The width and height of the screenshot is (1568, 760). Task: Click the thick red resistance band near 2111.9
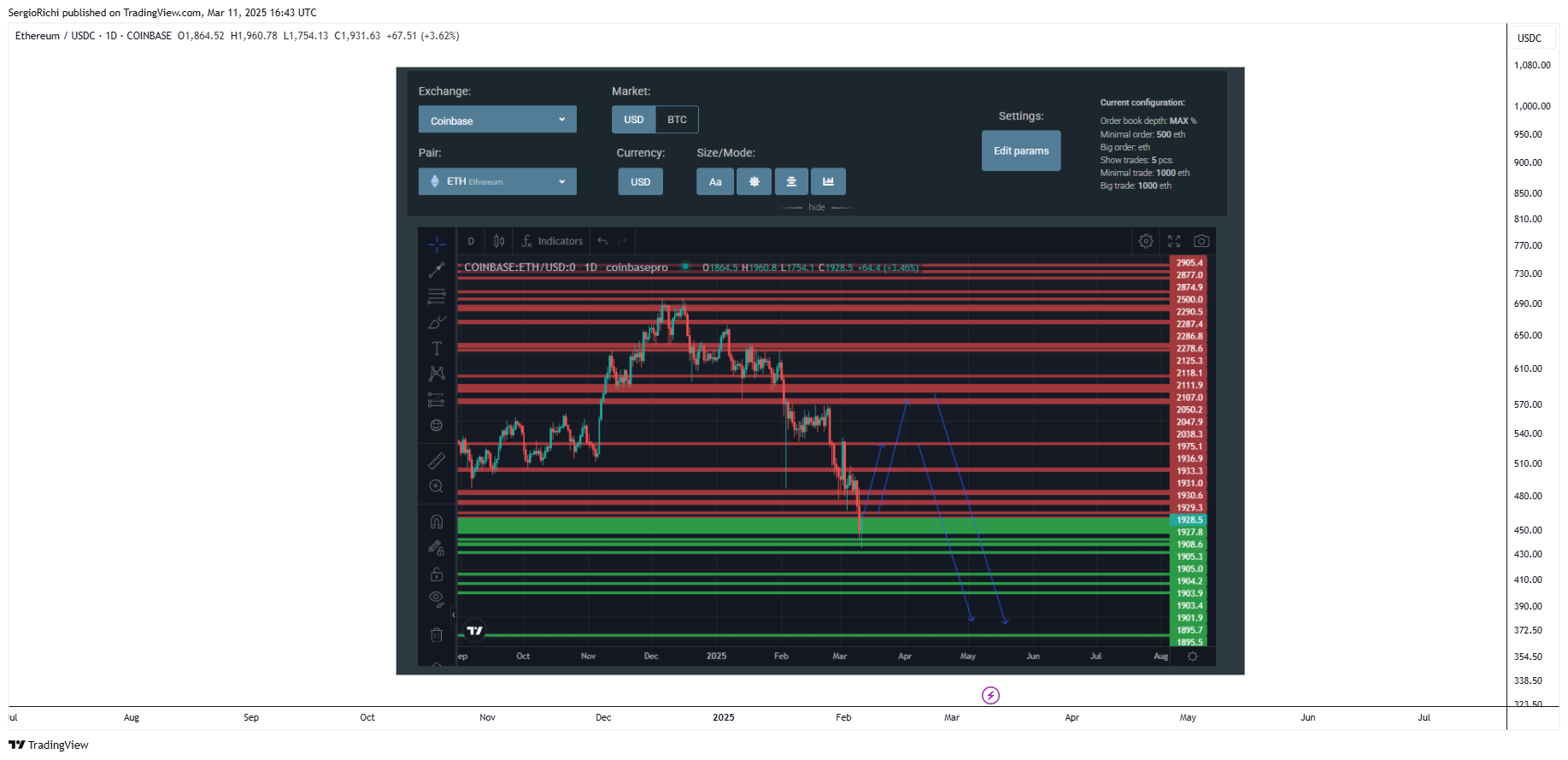pos(813,388)
